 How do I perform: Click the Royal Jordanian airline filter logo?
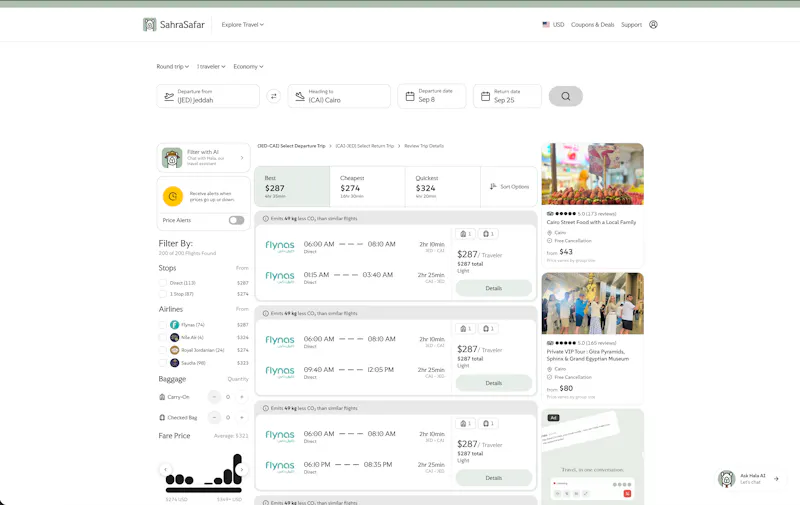[x=174, y=350]
